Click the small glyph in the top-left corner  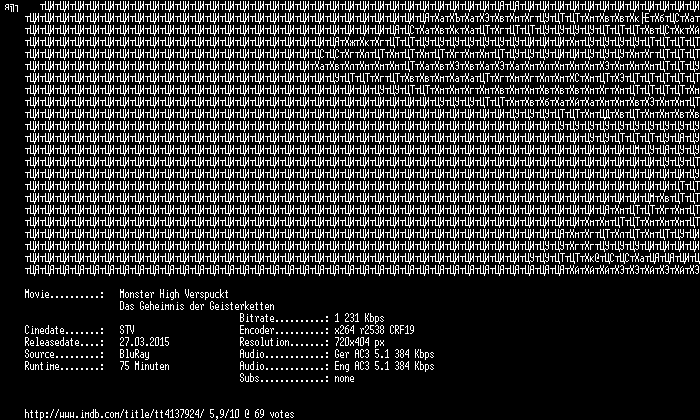11,8
